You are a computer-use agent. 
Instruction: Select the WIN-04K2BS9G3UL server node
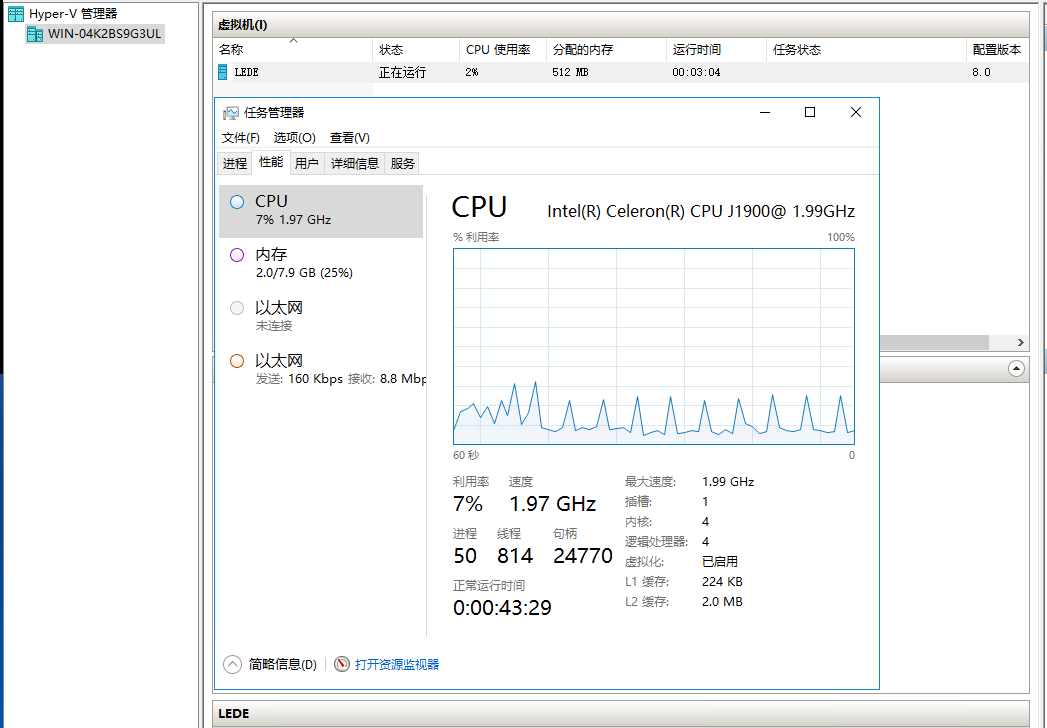94,33
